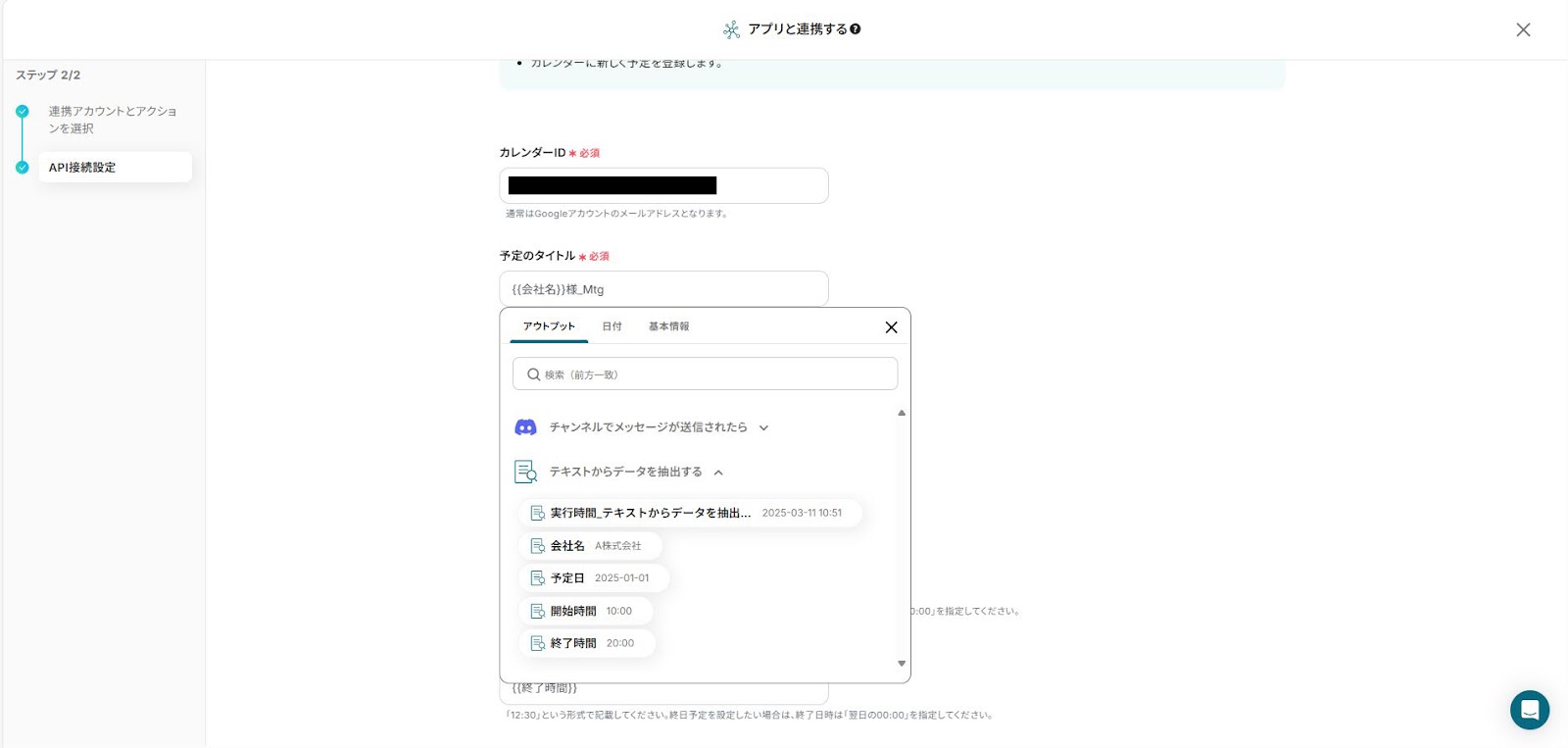Focus the 検索（前方一致） search field

705,374
